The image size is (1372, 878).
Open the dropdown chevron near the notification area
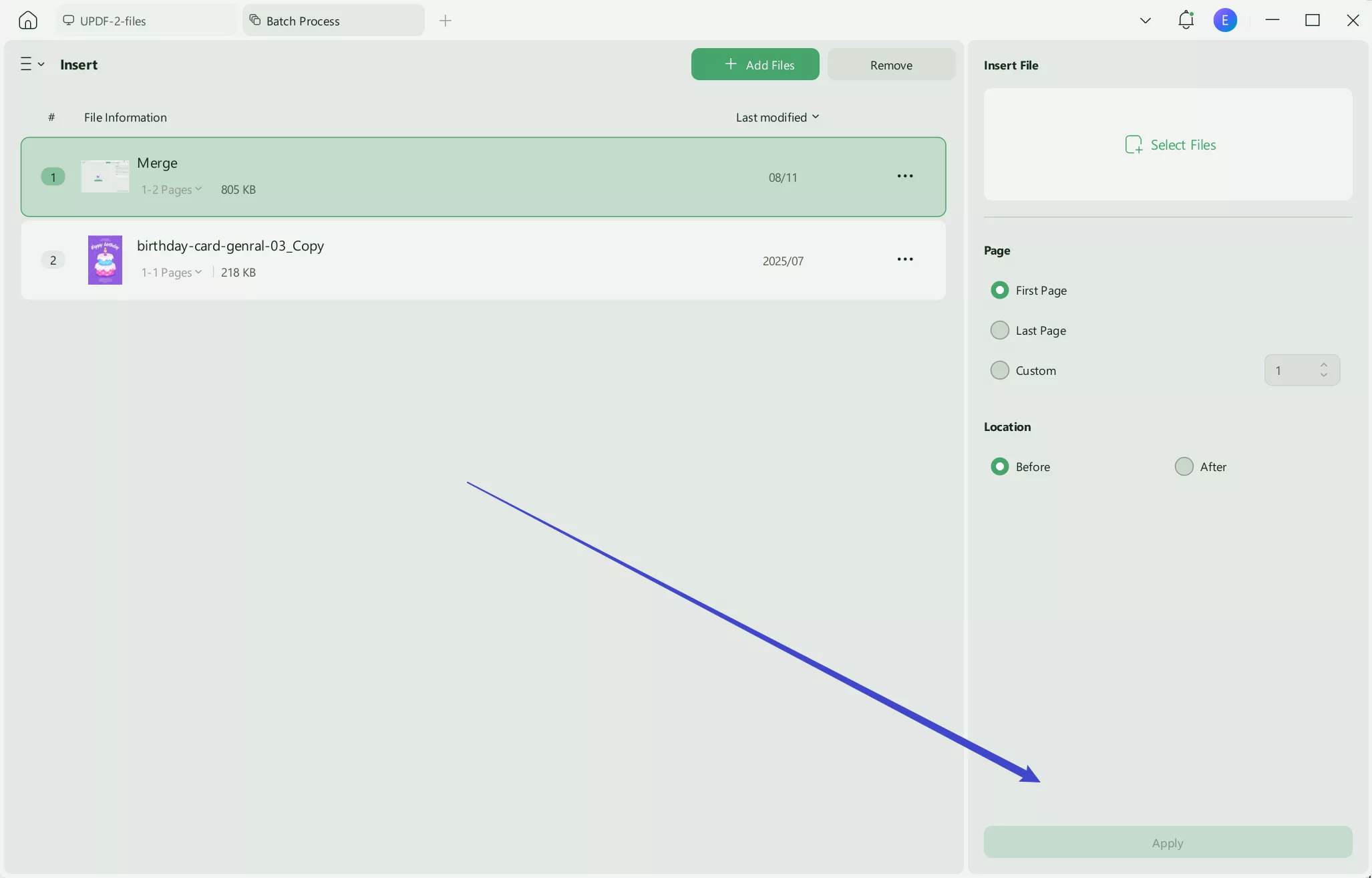click(1145, 20)
